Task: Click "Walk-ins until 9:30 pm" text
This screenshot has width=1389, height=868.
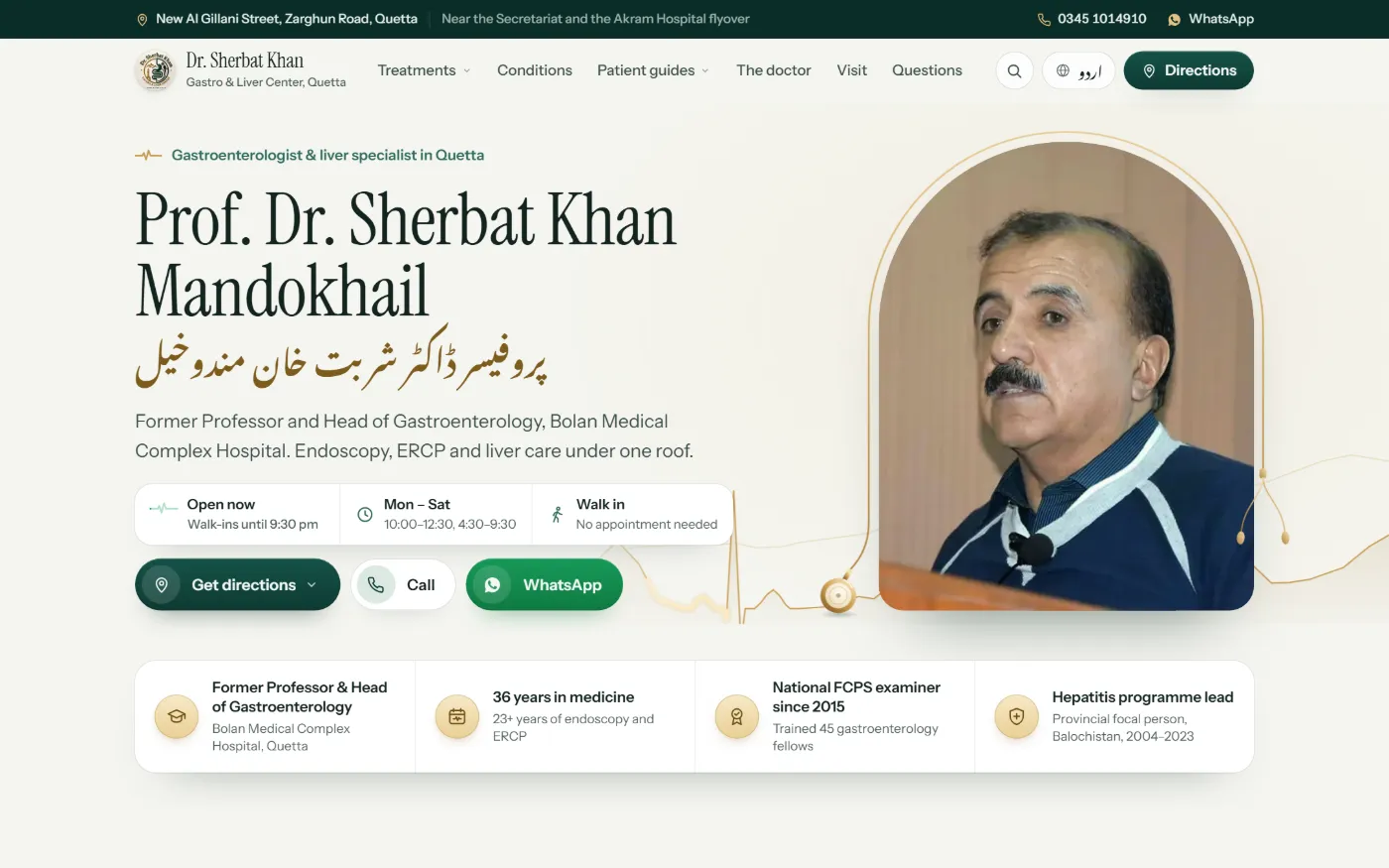Action: [x=253, y=524]
